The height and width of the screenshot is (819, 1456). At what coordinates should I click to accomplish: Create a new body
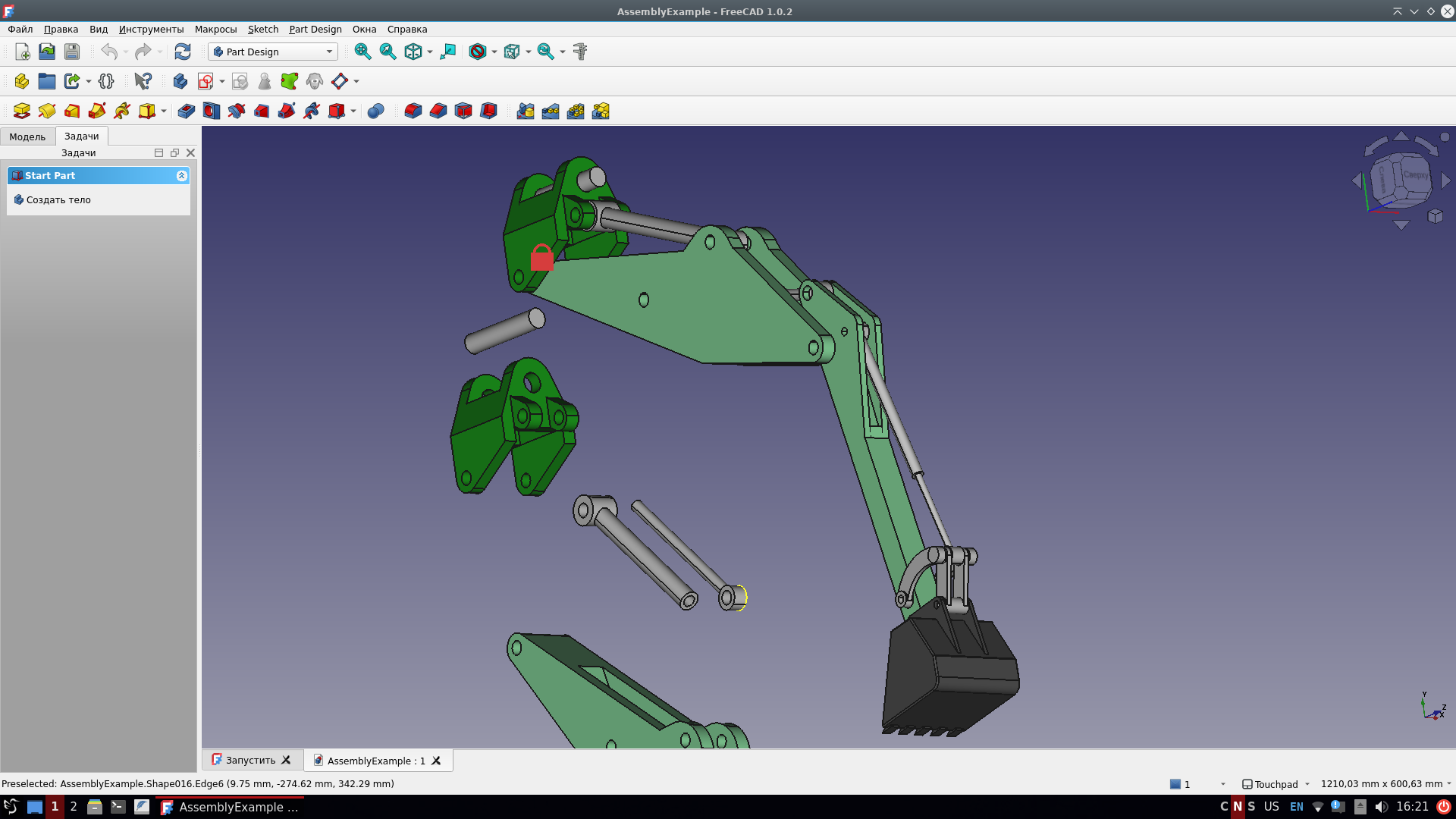180,81
